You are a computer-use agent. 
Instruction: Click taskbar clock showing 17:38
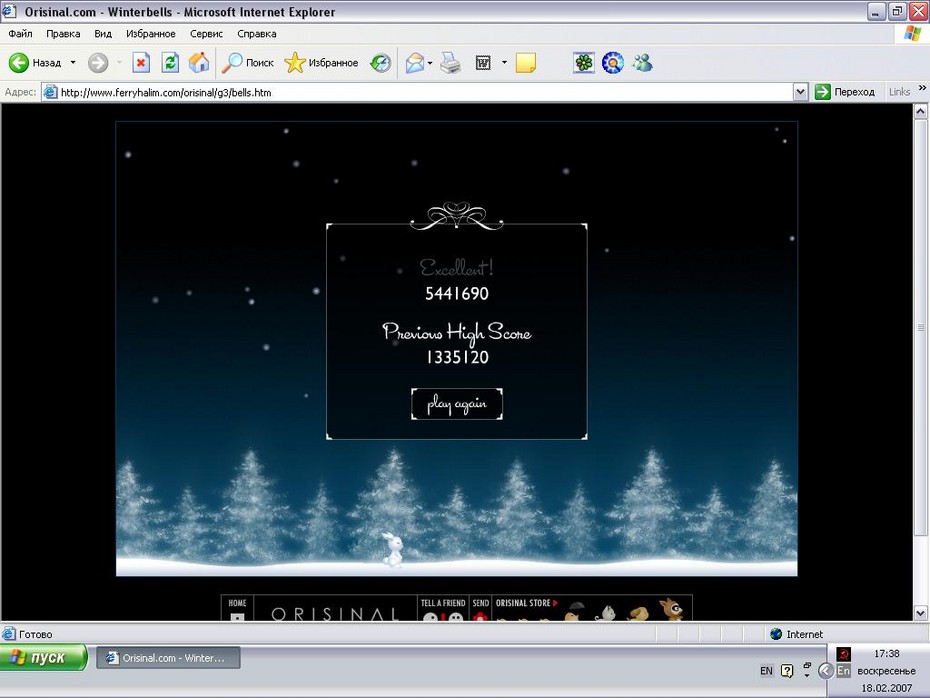coord(887,654)
